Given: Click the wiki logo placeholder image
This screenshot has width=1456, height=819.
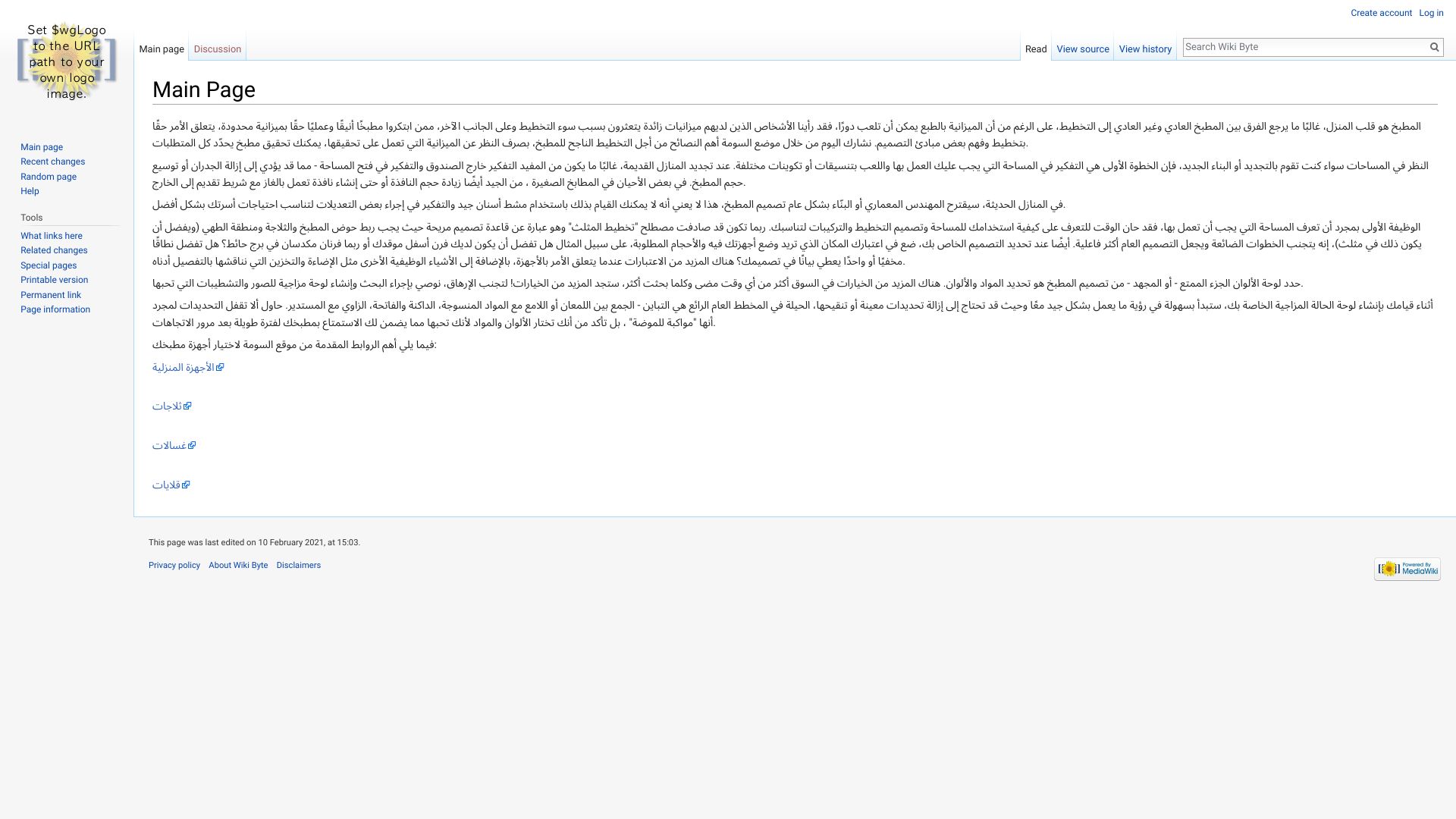Looking at the screenshot, I should [x=67, y=61].
